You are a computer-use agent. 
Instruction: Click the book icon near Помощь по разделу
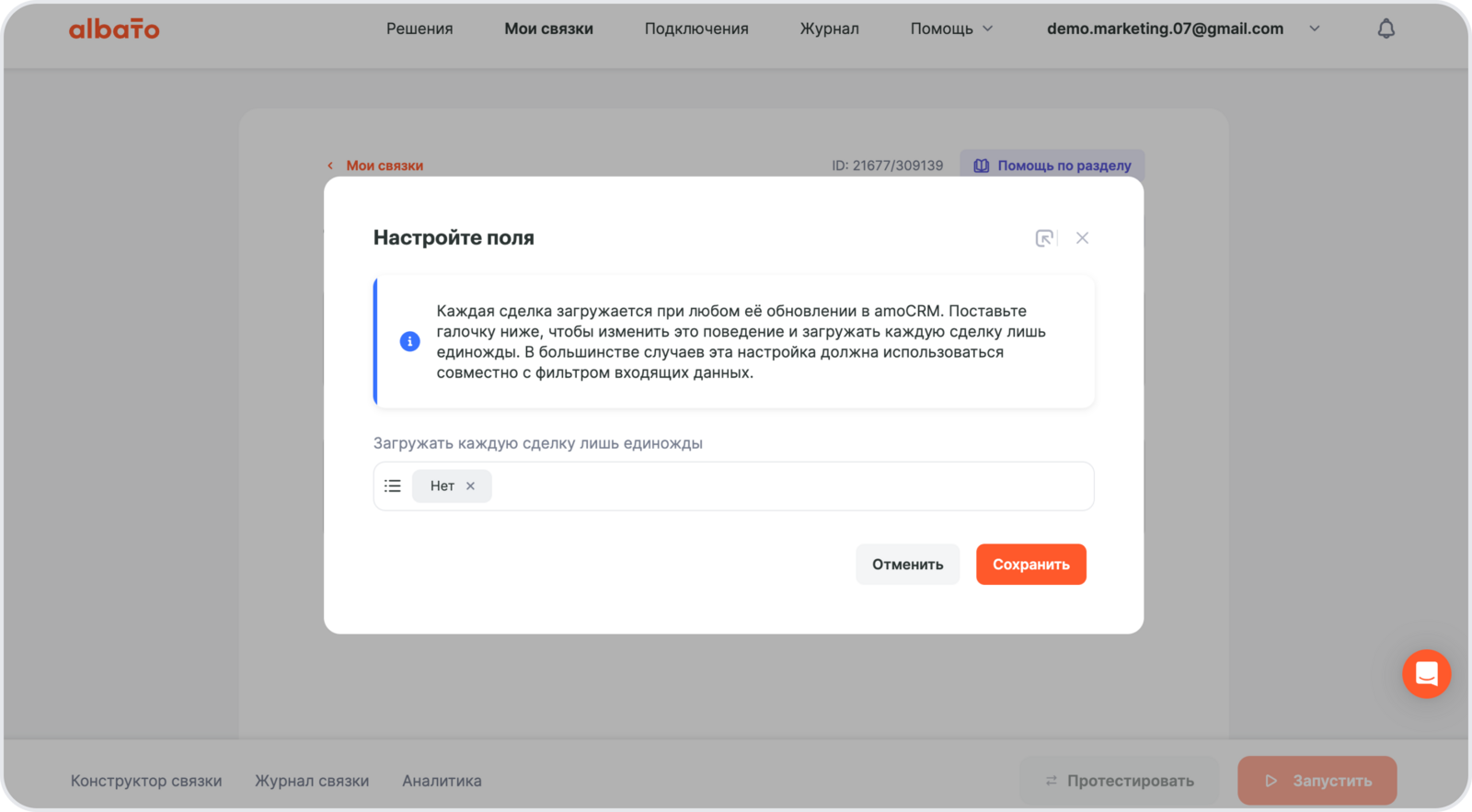pyautogui.click(x=982, y=166)
